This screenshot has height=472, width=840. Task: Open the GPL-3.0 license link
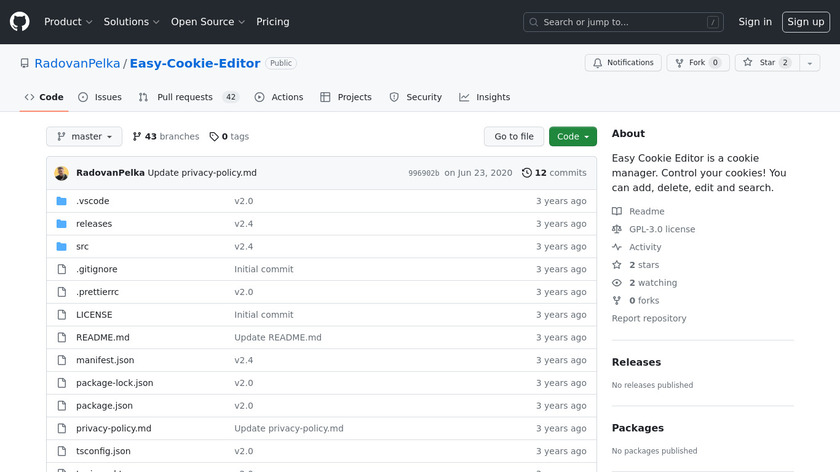662,229
